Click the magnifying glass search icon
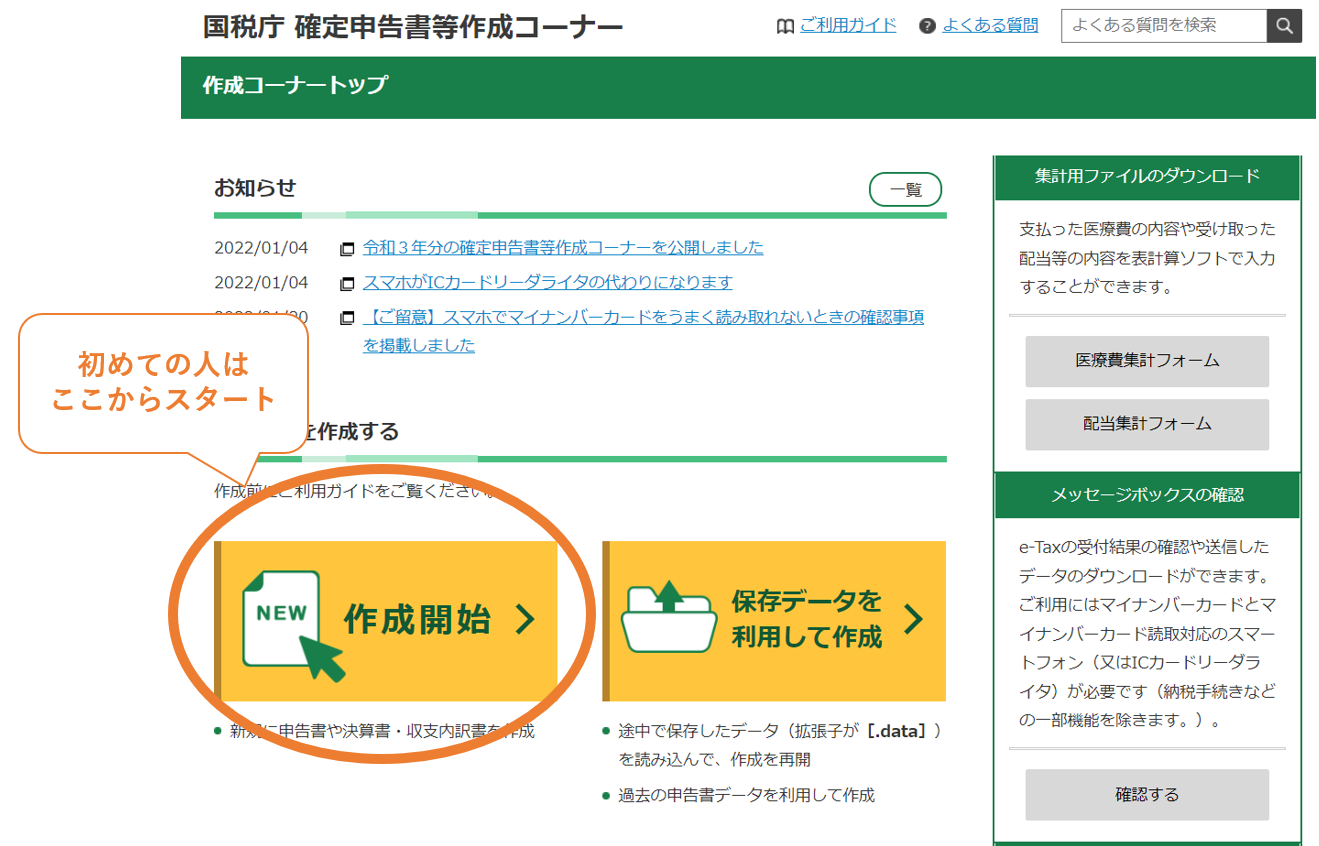The width and height of the screenshot is (1319, 846). pos(1284,26)
